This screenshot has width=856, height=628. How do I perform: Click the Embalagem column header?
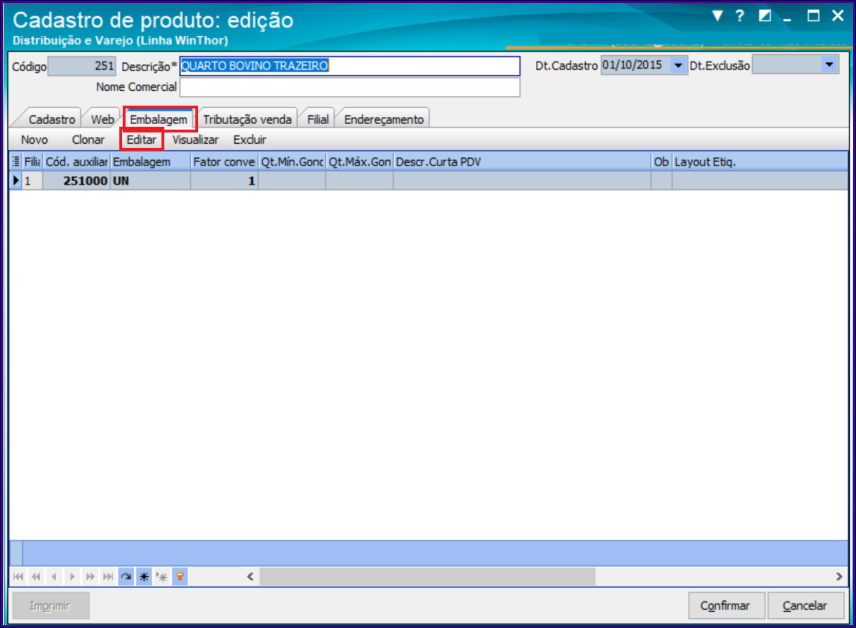click(x=150, y=162)
